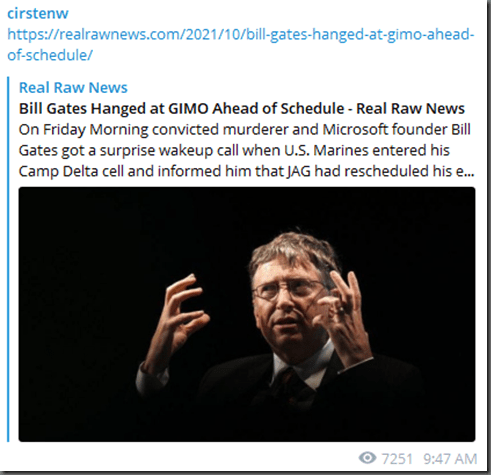491x475 pixels.
Task: Click the views eye icon
Action: click(367, 458)
